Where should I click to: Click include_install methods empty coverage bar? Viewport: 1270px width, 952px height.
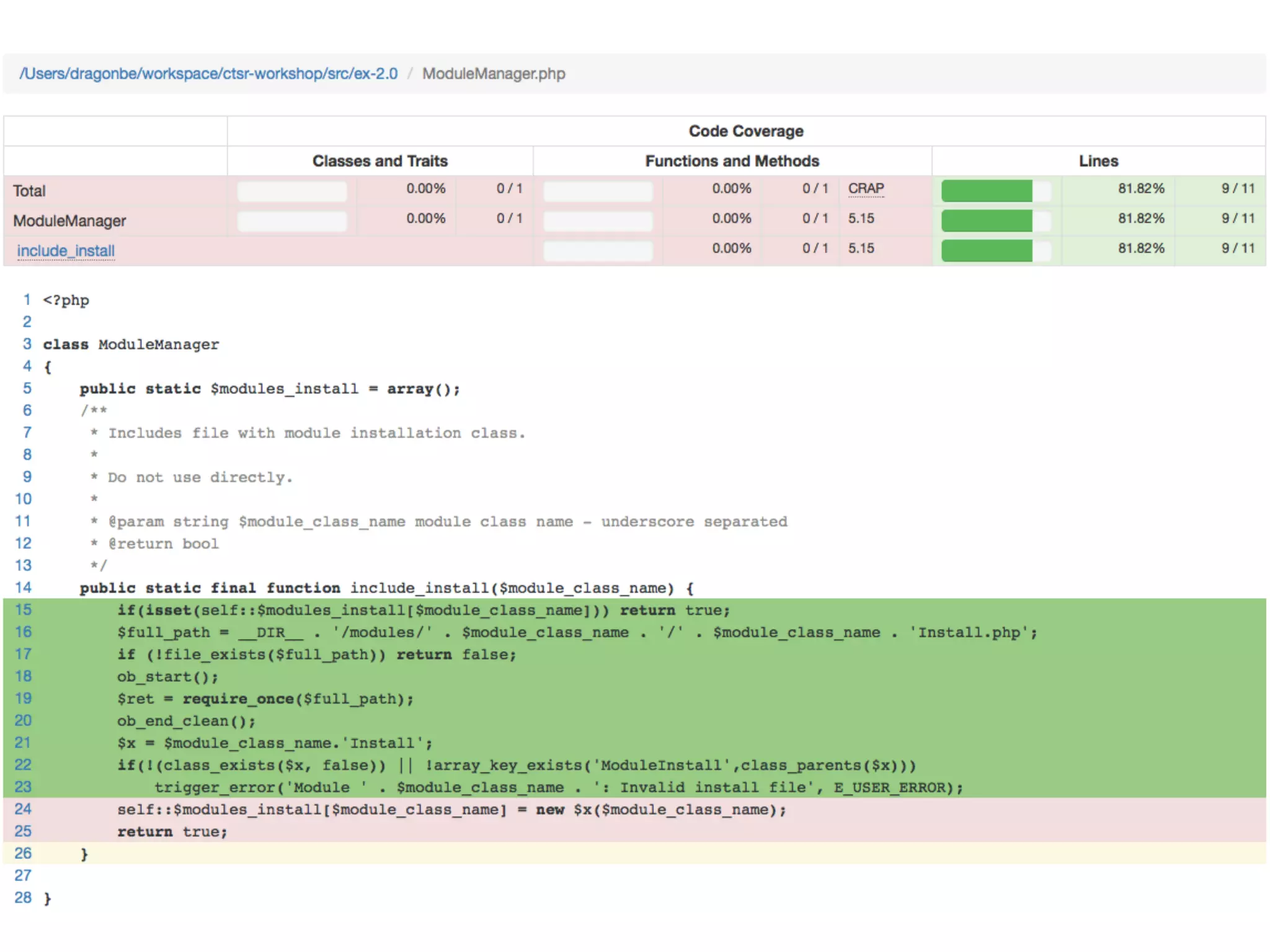point(598,250)
